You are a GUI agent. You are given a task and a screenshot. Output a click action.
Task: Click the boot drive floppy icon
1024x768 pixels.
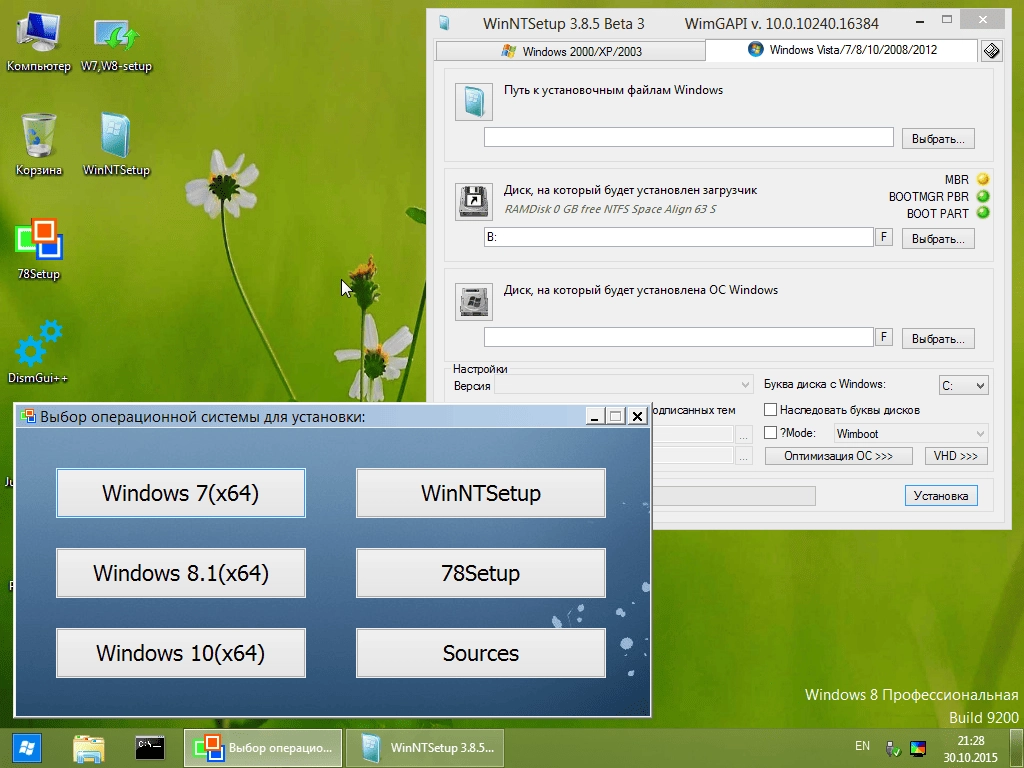click(473, 202)
